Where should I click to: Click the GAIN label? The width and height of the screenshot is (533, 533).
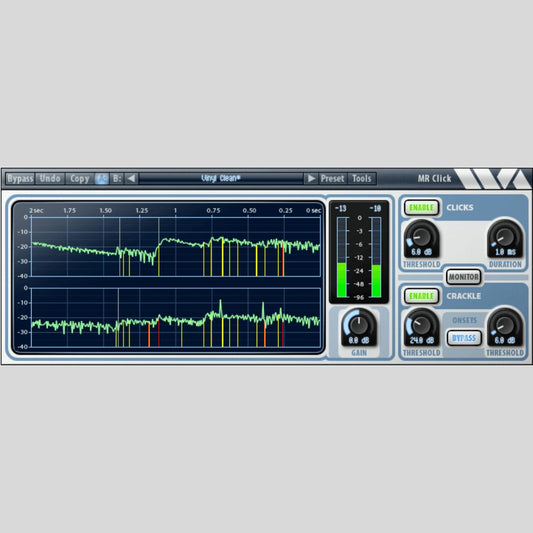click(359, 353)
